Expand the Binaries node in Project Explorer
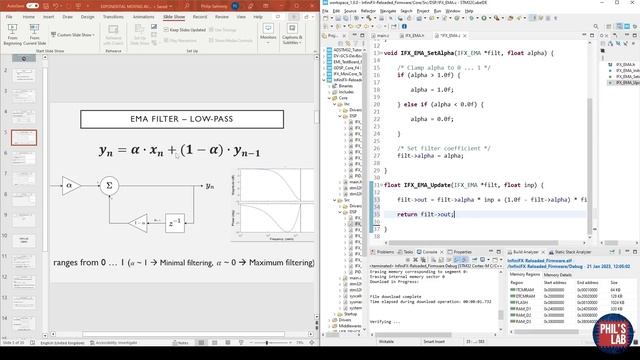Screen dimensions: 640x360 [x=330, y=86]
